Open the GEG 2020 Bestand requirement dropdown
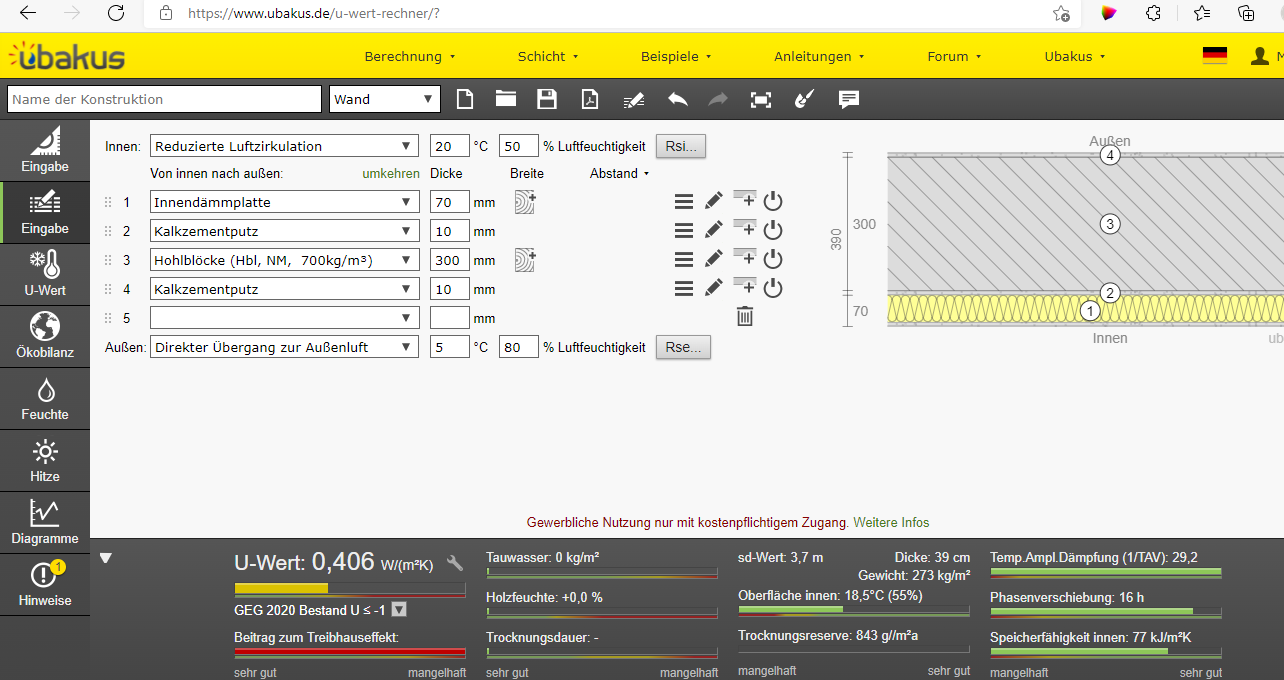This screenshot has width=1284, height=680. pos(399,609)
